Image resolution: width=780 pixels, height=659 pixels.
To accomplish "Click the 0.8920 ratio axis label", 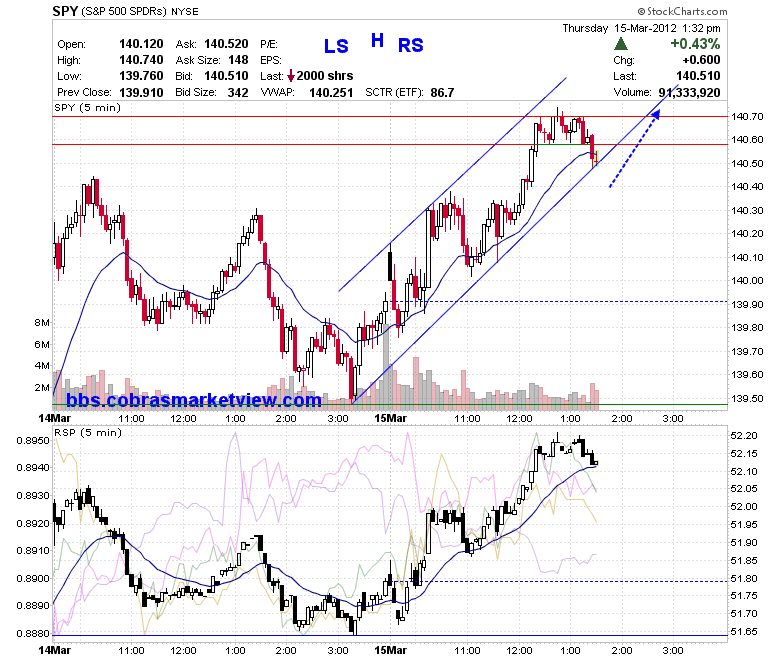I will 33,523.
